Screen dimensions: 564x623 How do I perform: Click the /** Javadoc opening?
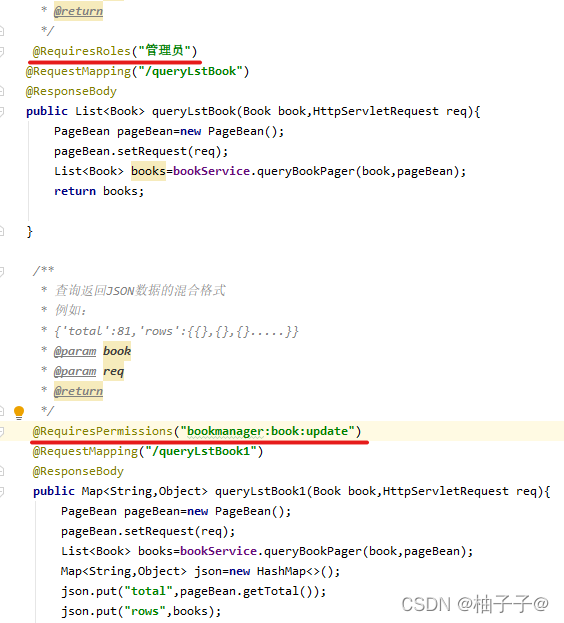(44, 271)
